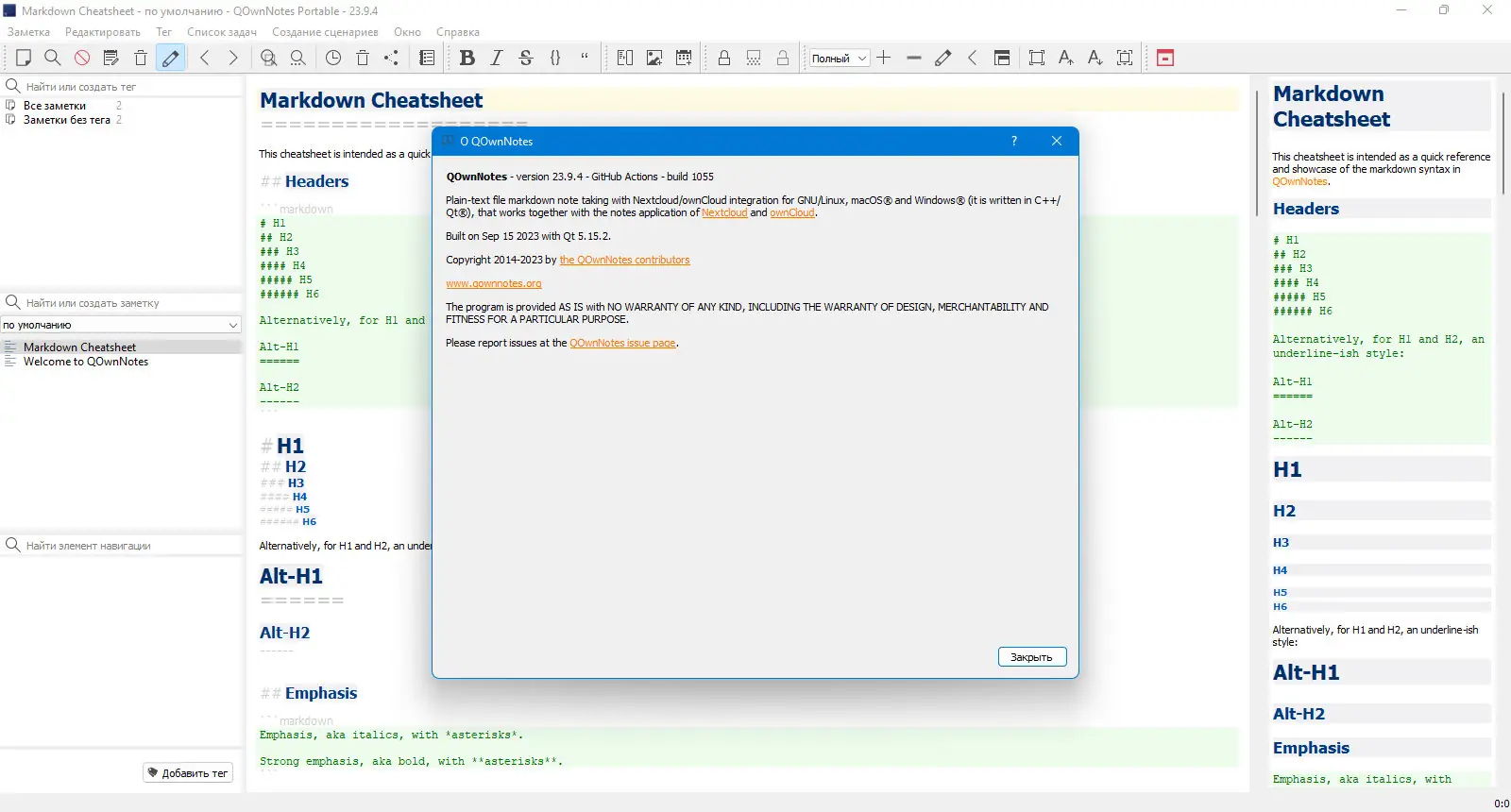Open the www.qownnotes.org link

[494, 283]
